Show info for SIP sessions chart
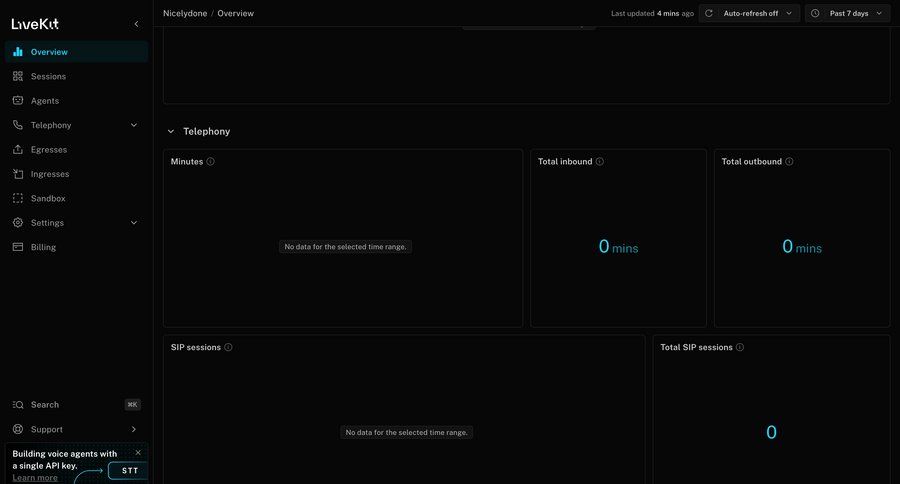This screenshot has width=900, height=484. (228, 347)
